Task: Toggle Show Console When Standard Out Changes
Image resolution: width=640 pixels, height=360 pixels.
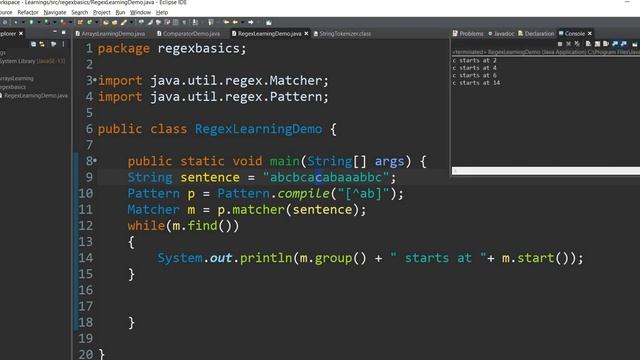Action: click(614, 44)
